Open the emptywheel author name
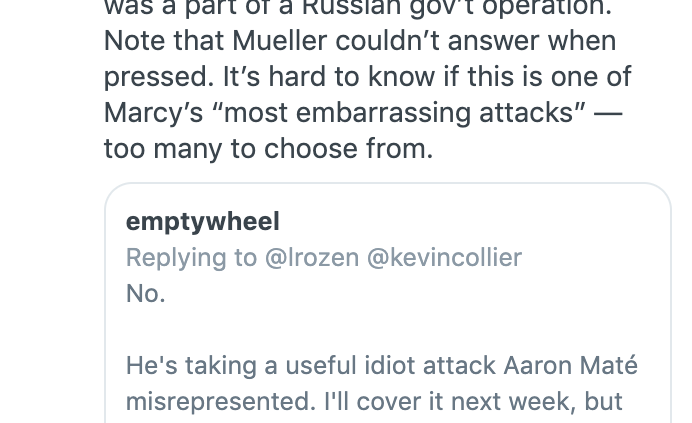Viewport: 692px width, 423px height. coord(203,222)
